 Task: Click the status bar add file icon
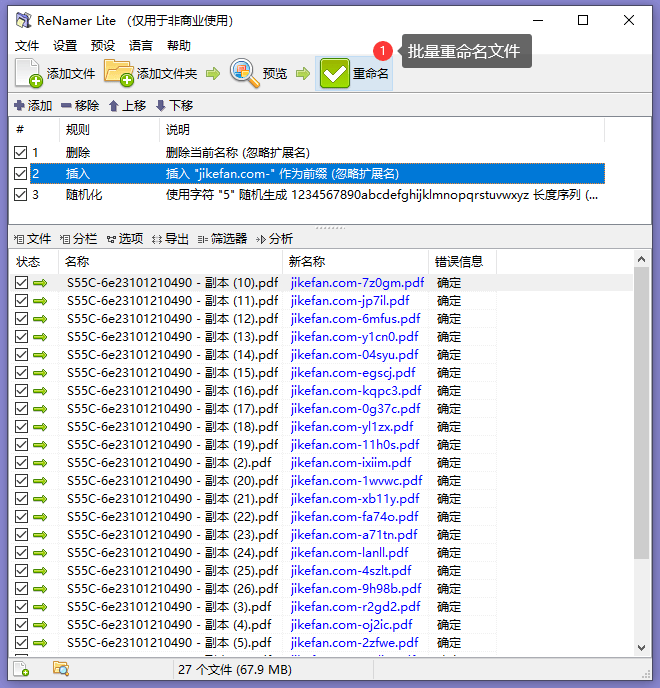(21, 669)
